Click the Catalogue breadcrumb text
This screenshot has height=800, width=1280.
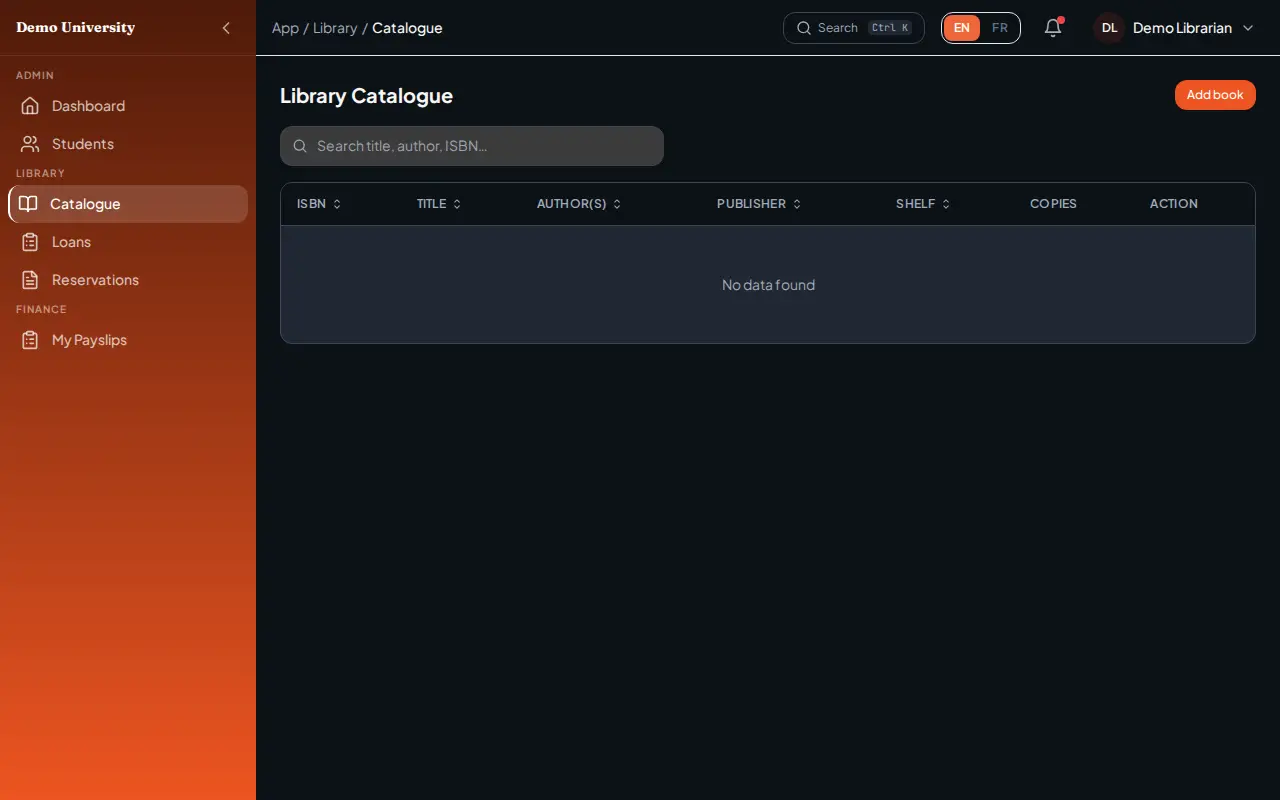(407, 28)
